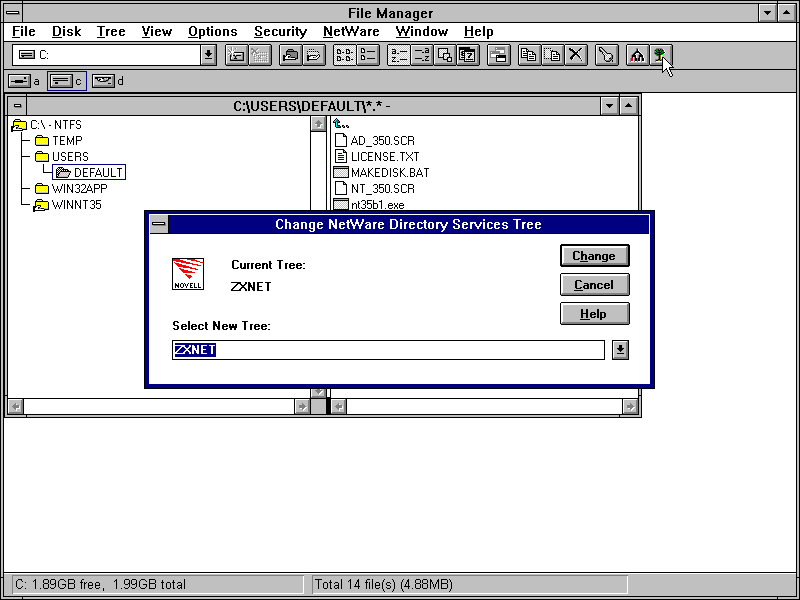
Task: Open the Security menu
Action: point(280,32)
